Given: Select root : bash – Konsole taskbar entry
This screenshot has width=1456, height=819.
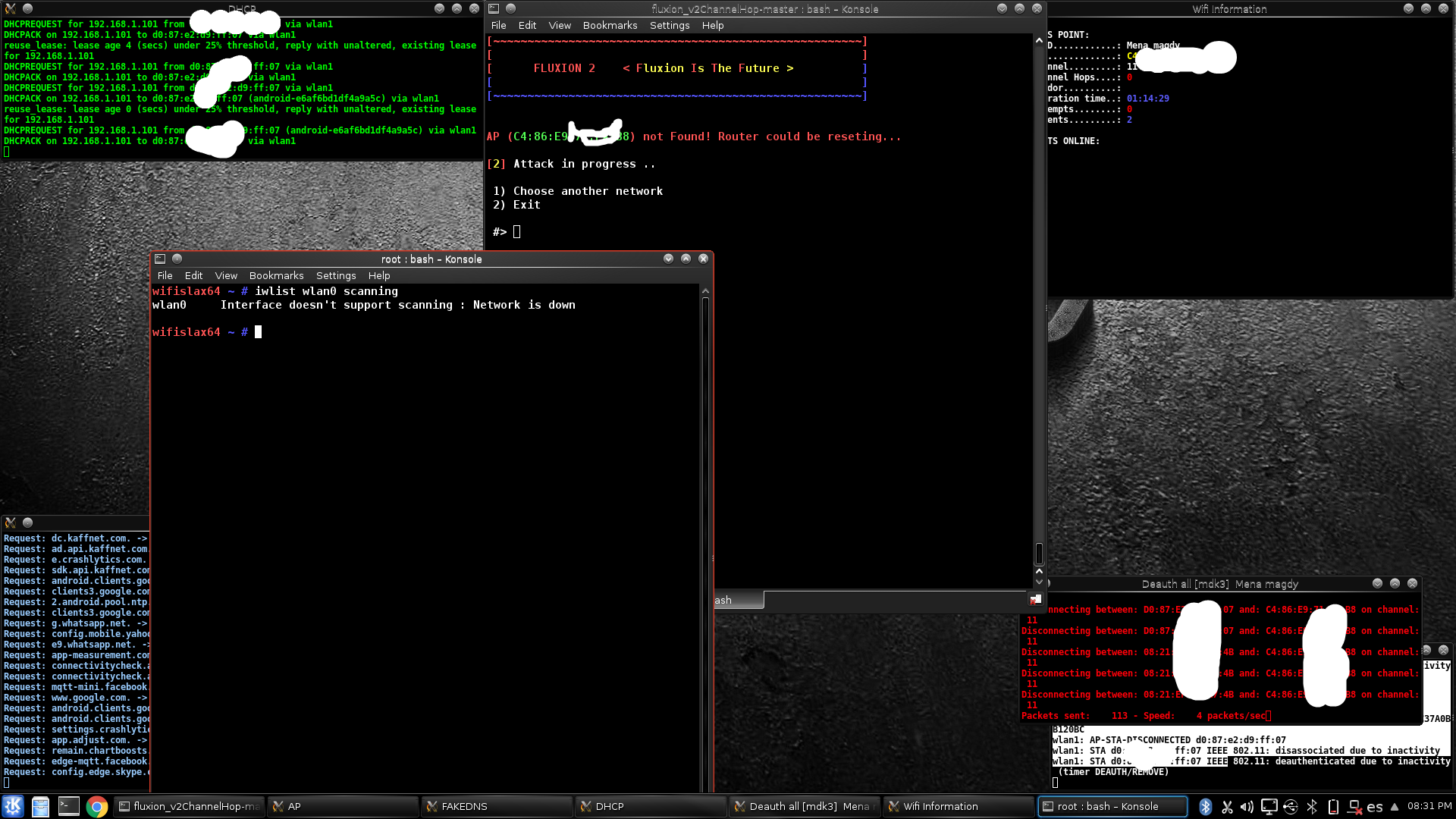Looking at the screenshot, I should [1112, 806].
